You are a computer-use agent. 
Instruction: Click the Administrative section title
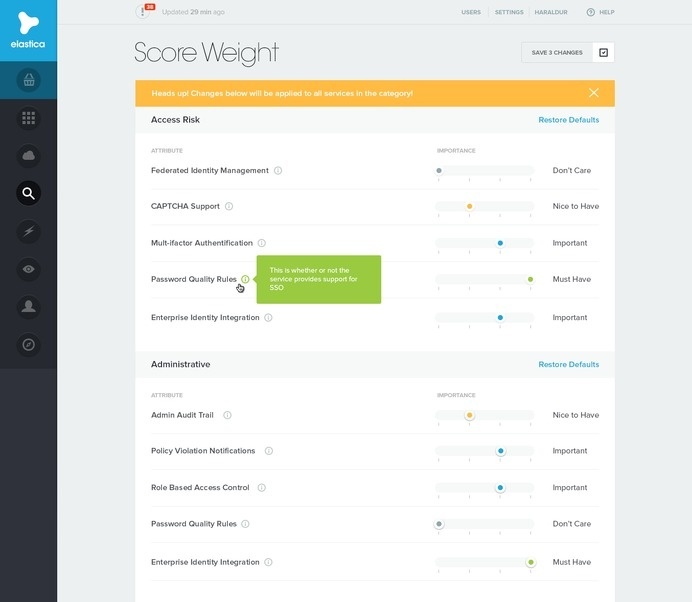coord(181,364)
